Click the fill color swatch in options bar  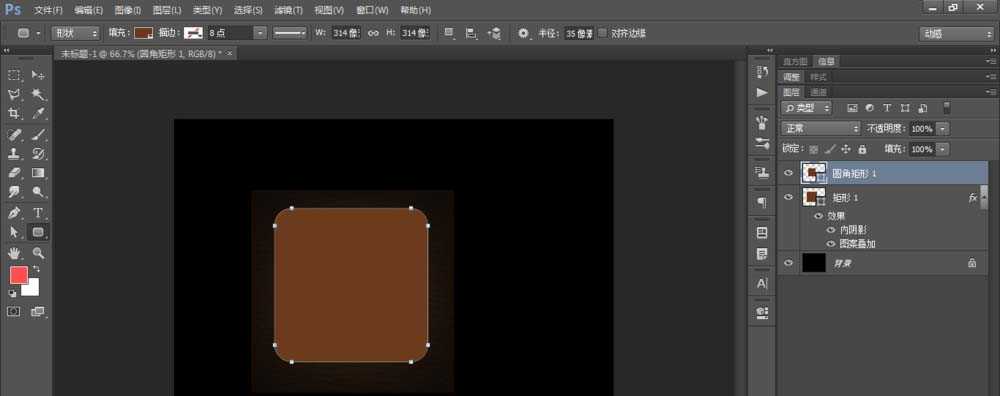143,33
